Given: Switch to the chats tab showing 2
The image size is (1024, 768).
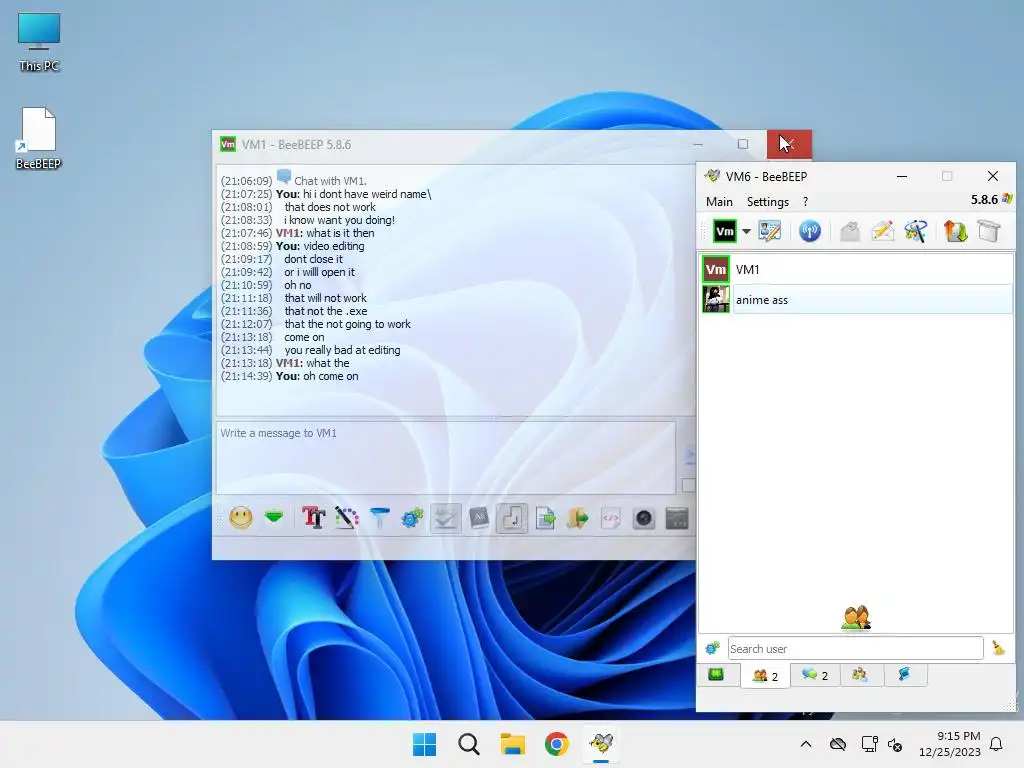Looking at the screenshot, I should click(815, 675).
